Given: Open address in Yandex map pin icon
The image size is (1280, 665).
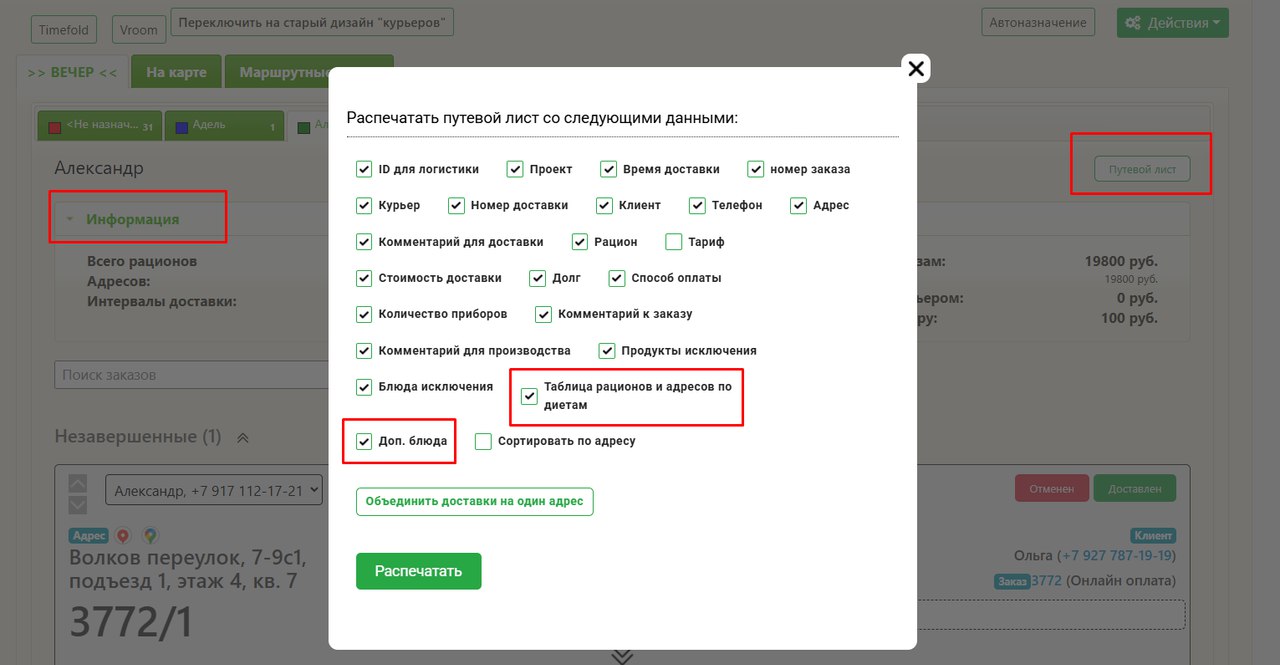Looking at the screenshot, I should pos(123,536).
